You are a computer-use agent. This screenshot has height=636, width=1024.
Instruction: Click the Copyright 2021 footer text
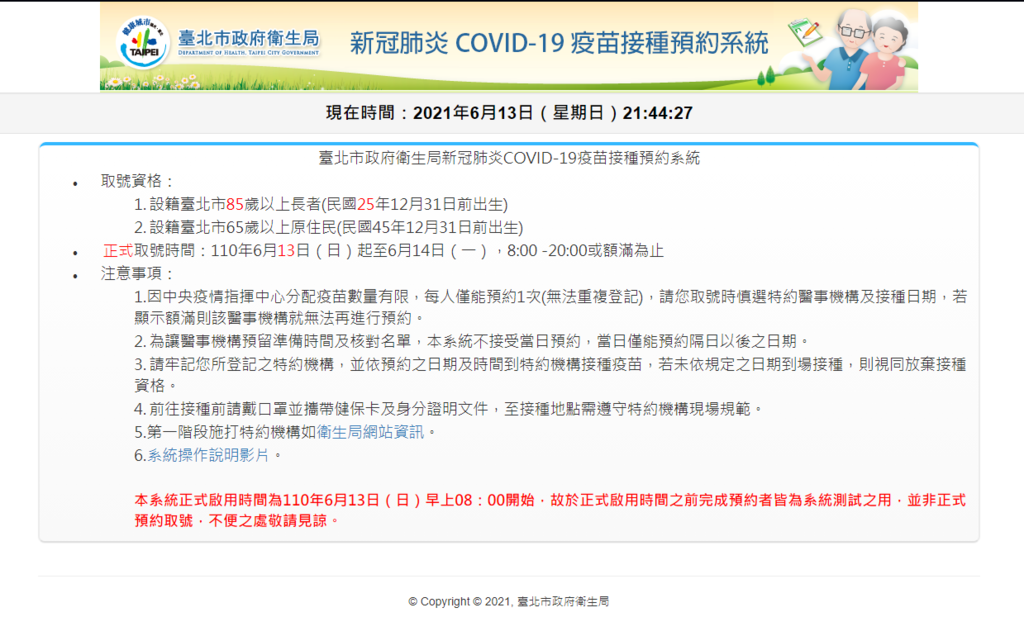coord(509,601)
